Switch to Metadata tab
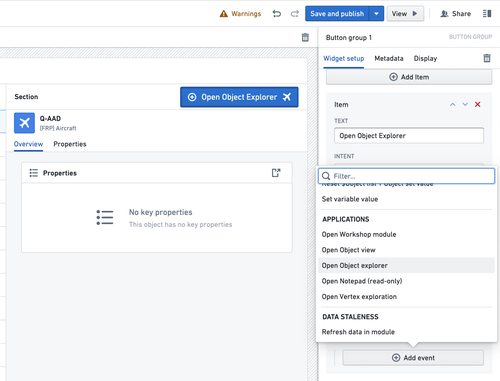The width and height of the screenshot is (500, 381). click(x=389, y=59)
